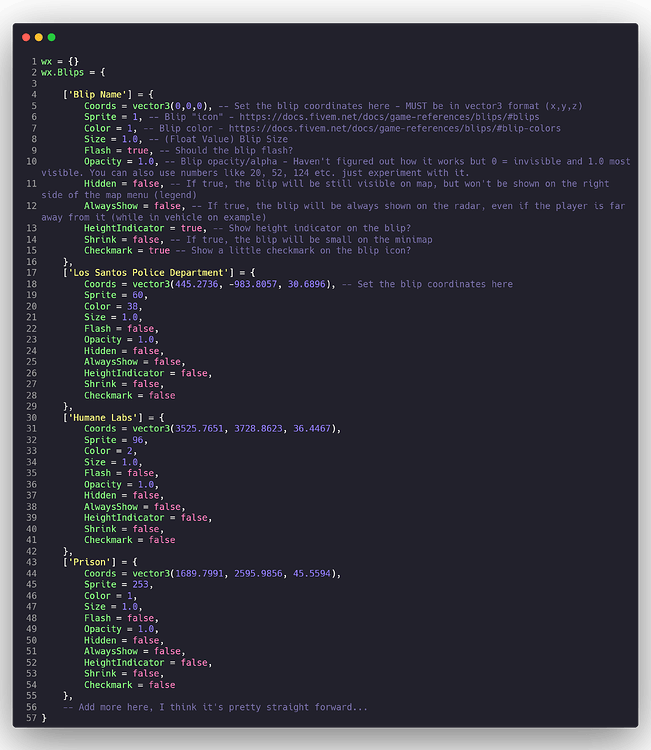Click the Color value 38
651x750 pixels.
coord(132,306)
